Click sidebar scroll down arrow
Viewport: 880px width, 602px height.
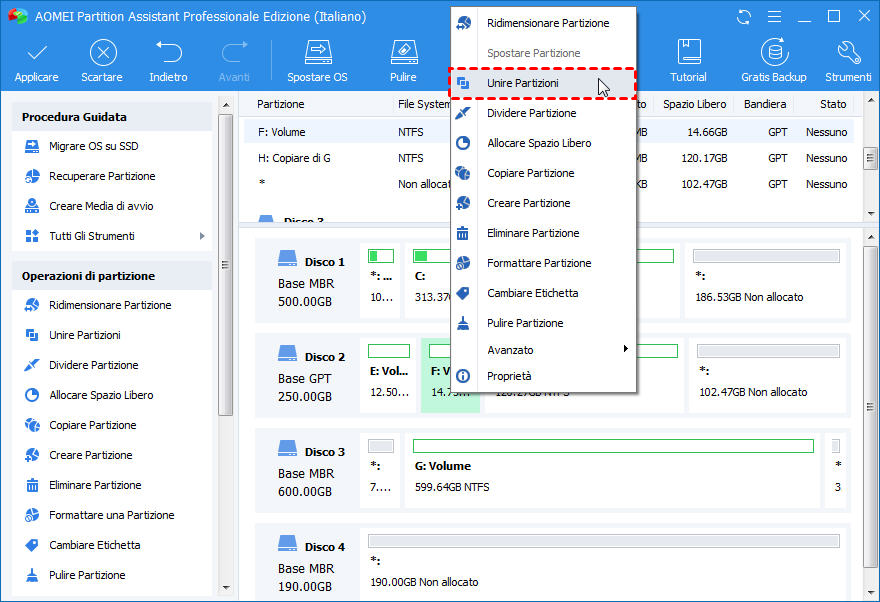tap(226, 588)
